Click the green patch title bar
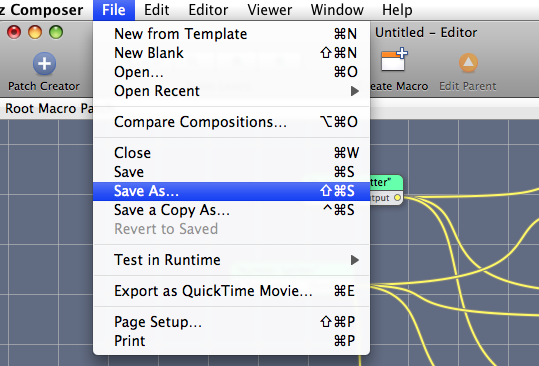This screenshot has width=539, height=366. (x=386, y=182)
